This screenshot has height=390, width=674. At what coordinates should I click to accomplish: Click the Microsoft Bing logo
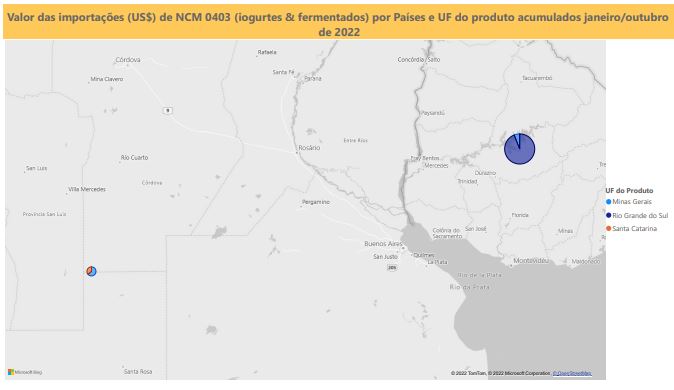25,372
